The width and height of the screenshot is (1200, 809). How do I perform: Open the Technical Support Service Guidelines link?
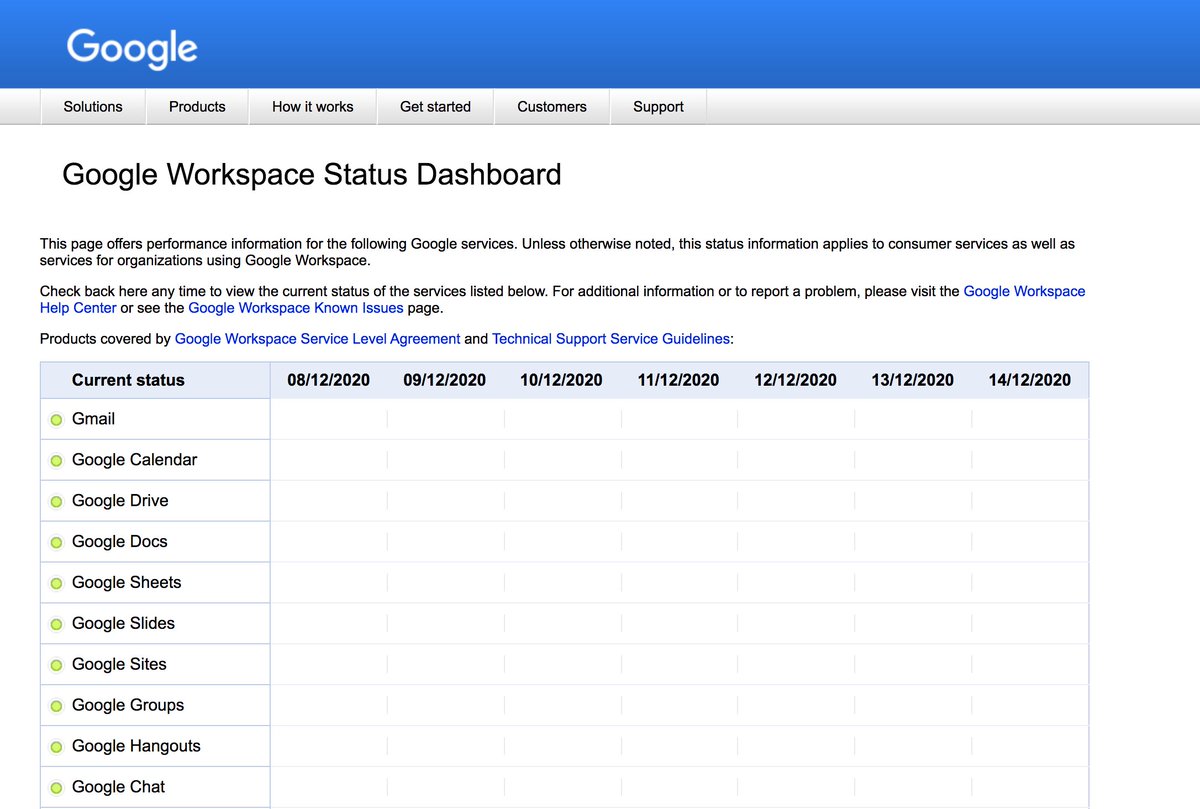point(611,338)
